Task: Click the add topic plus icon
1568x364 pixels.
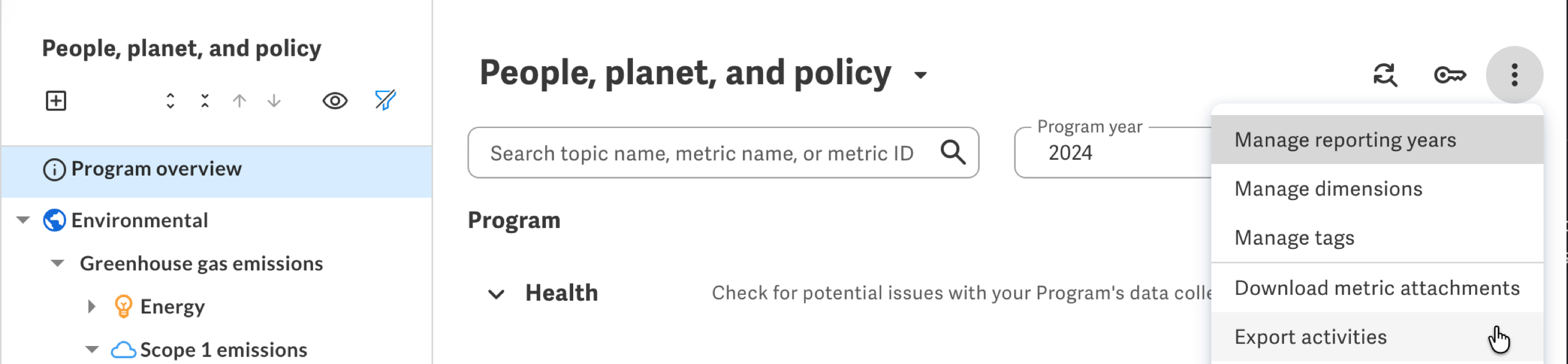Action: (56, 101)
